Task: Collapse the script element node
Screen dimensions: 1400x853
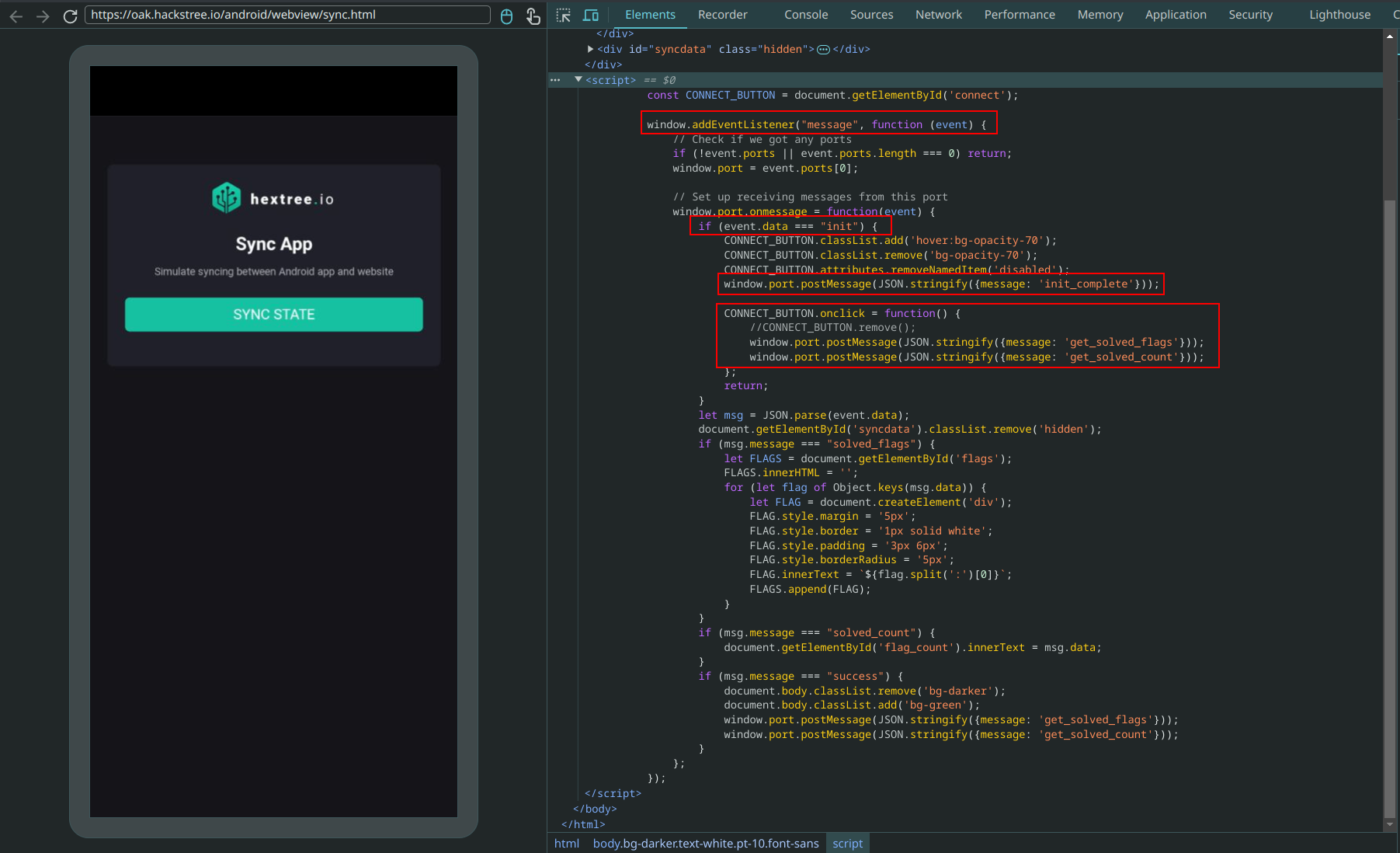Action: 578,79
